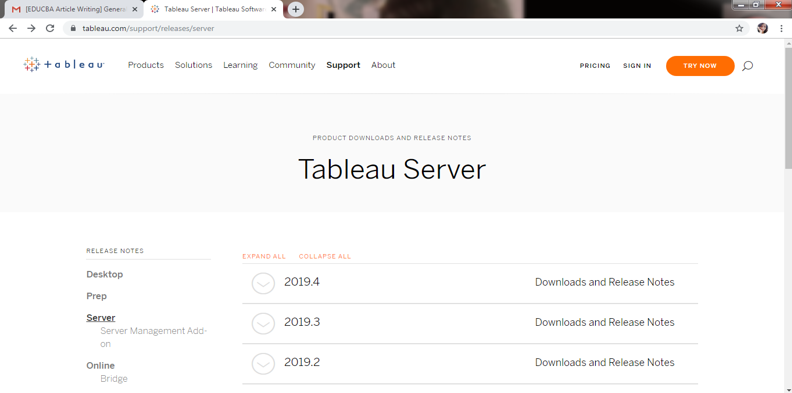Open the site search magnifier icon
This screenshot has width=792, height=393.
pos(748,66)
